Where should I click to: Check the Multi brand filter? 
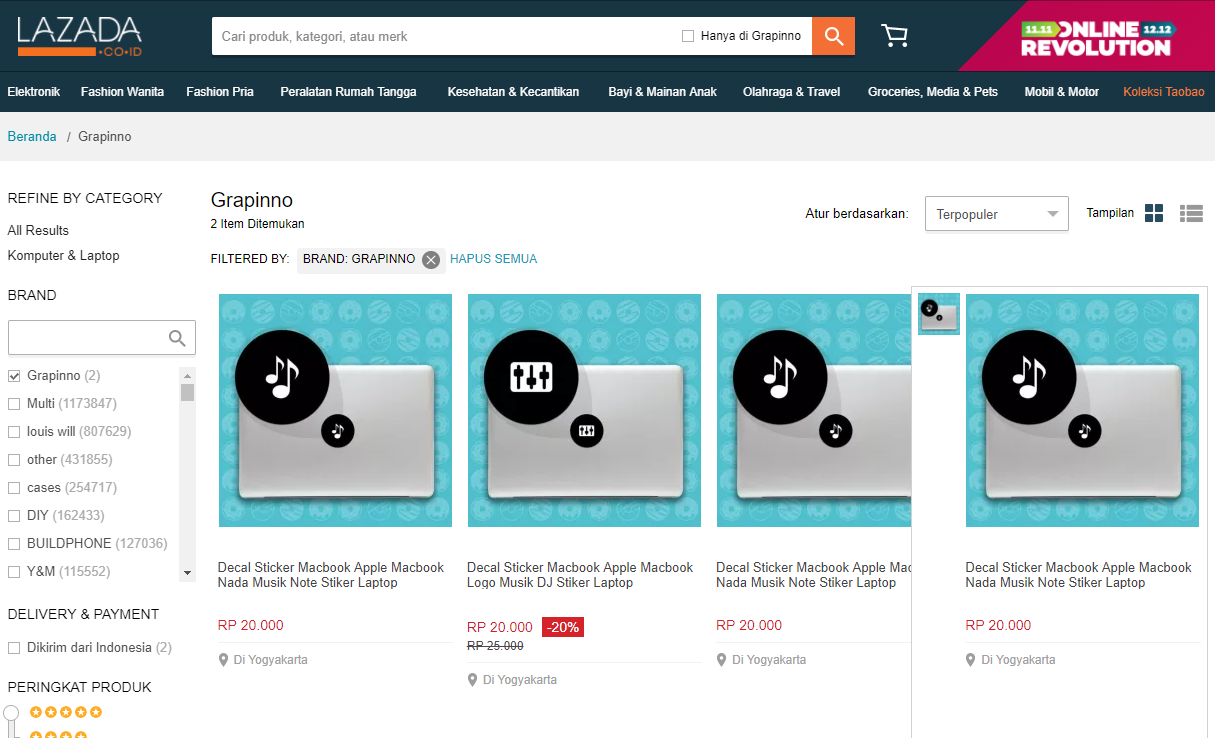click(x=14, y=404)
